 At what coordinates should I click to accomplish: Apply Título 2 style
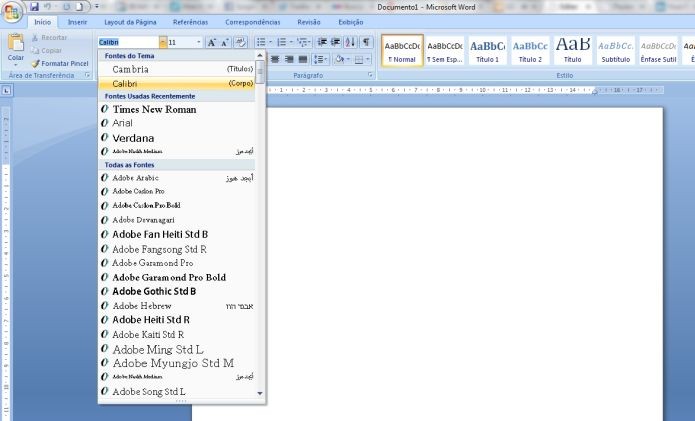pos(530,51)
